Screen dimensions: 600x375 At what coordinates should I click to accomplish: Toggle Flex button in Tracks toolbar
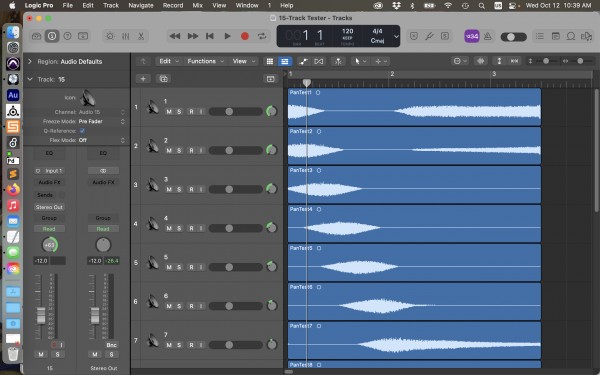pyautogui.click(x=318, y=61)
